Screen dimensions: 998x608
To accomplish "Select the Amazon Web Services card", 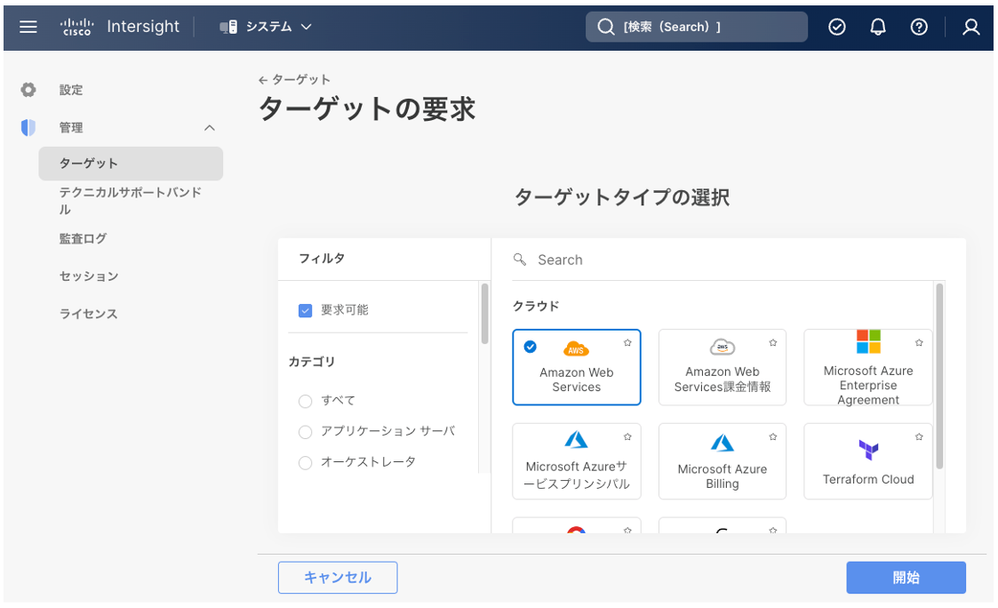I will tap(576, 367).
